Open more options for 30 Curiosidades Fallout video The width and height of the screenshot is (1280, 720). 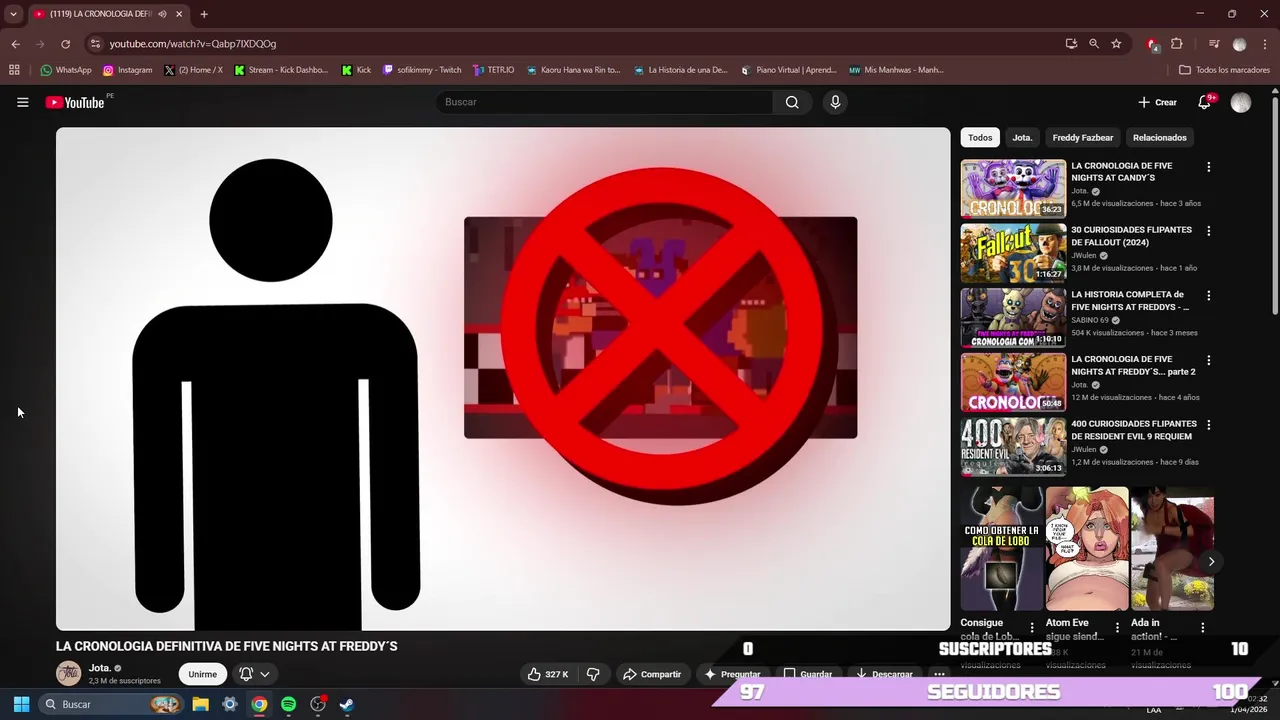click(x=1208, y=231)
